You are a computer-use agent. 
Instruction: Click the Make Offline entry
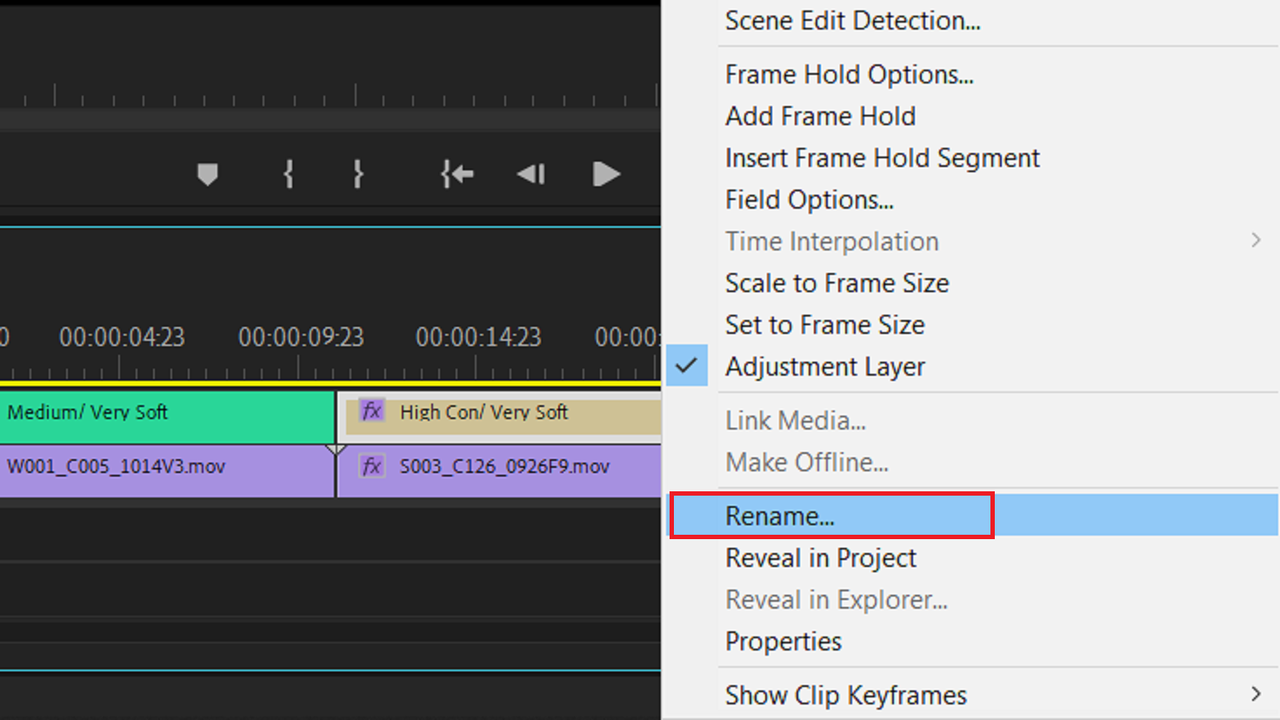click(x=806, y=463)
